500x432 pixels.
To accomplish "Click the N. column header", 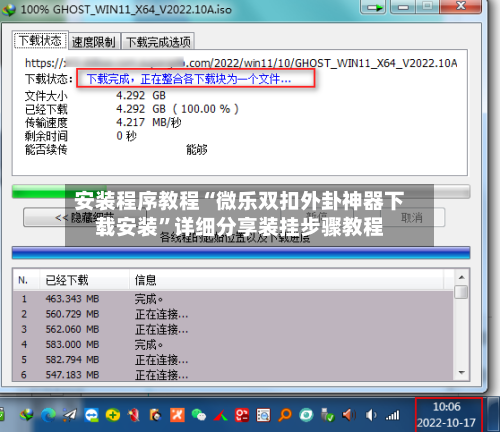I will point(26,280).
